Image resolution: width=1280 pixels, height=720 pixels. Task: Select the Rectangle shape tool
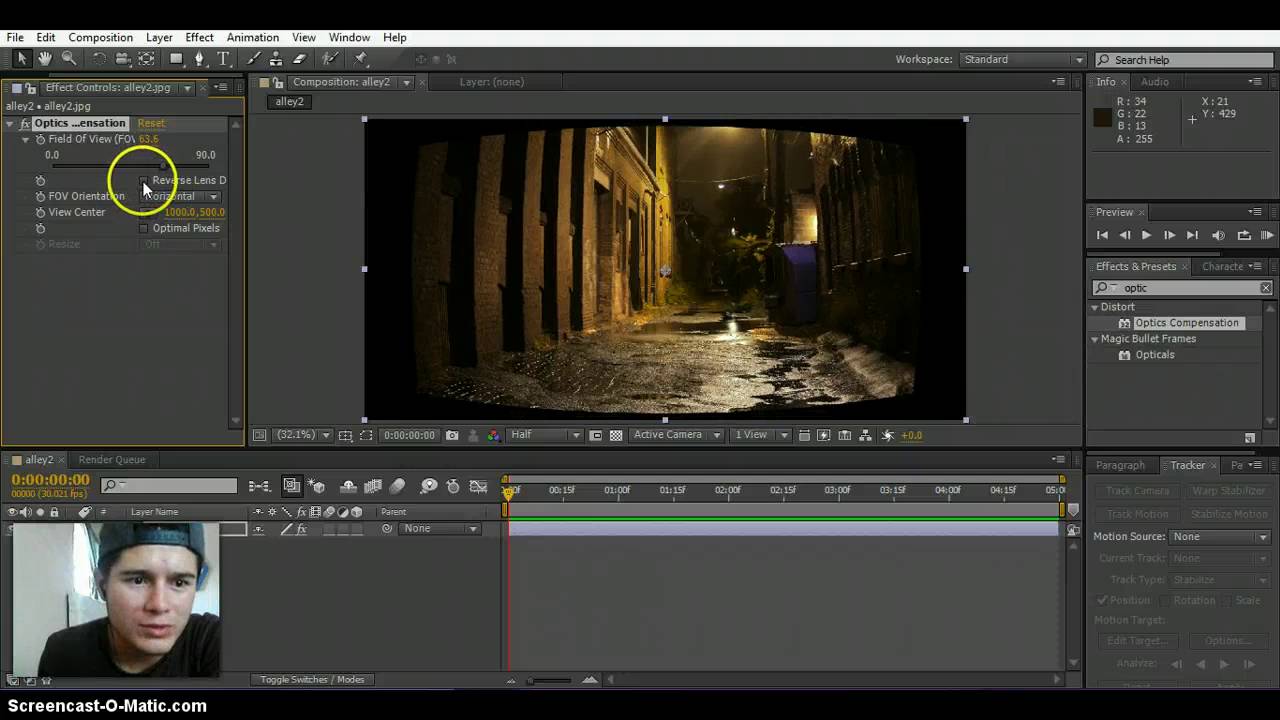[x=176, y=59]
